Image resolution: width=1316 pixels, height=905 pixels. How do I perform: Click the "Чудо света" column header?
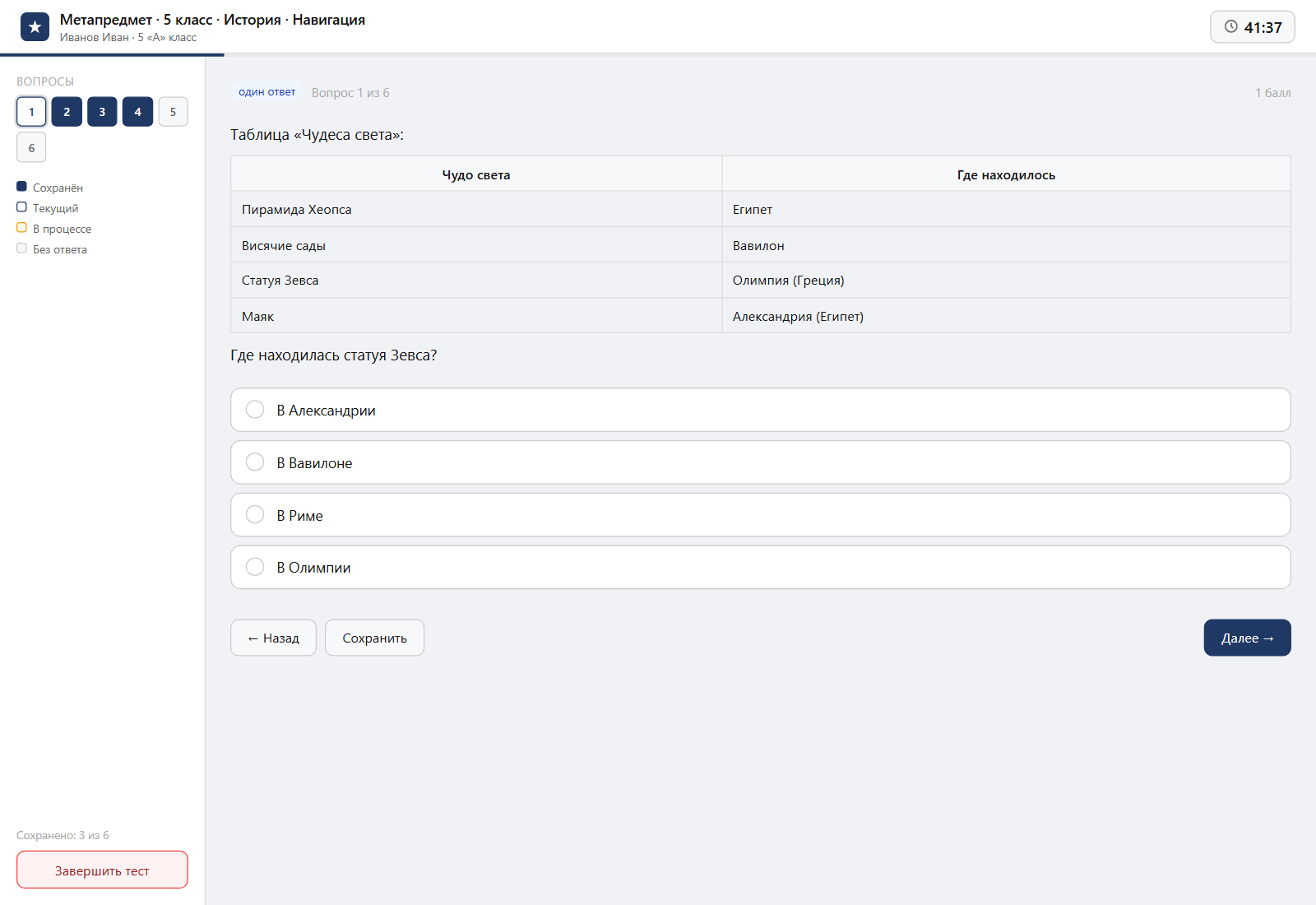tap(476, 174)
